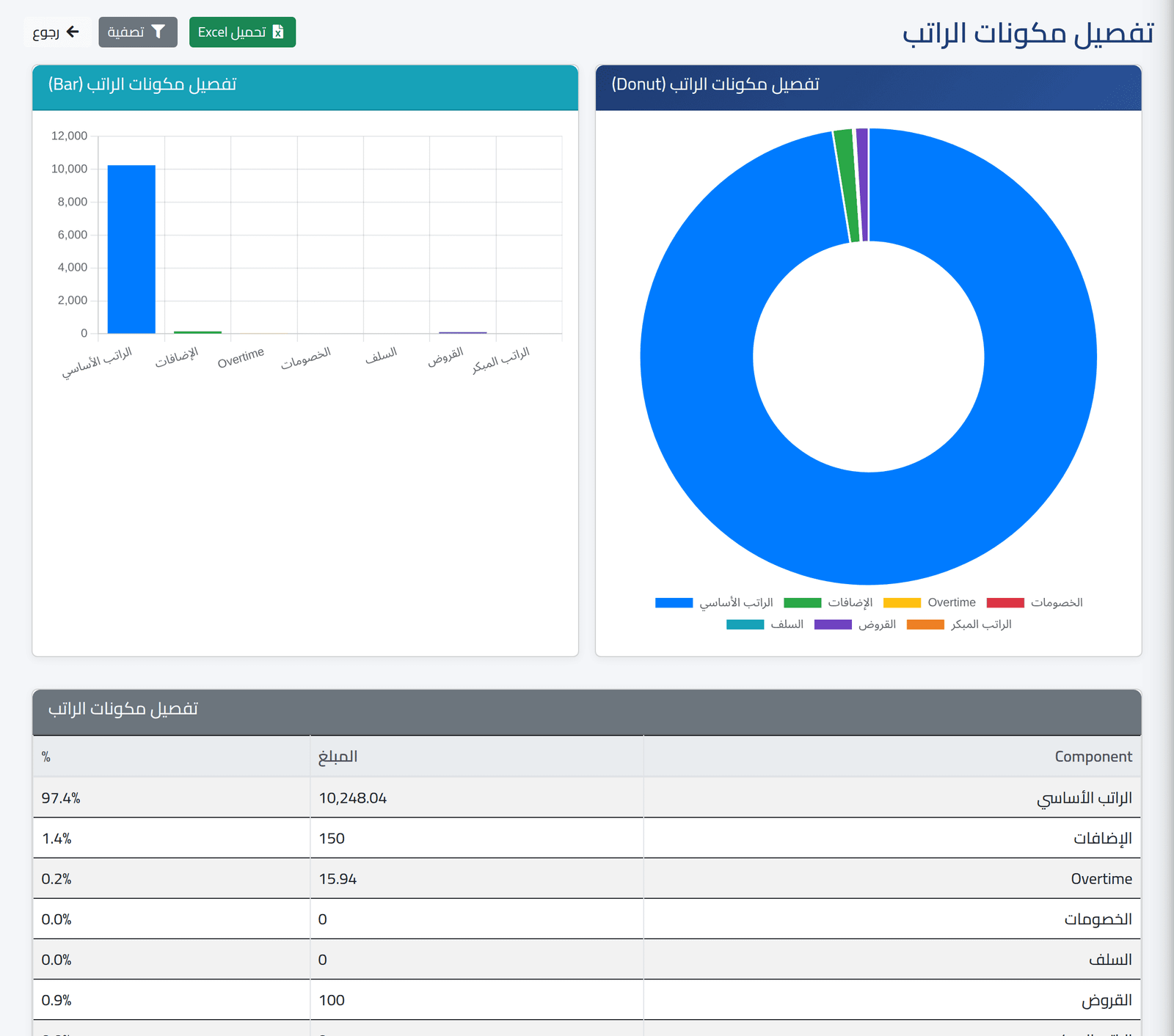Click the large blue donut segment

869,528
